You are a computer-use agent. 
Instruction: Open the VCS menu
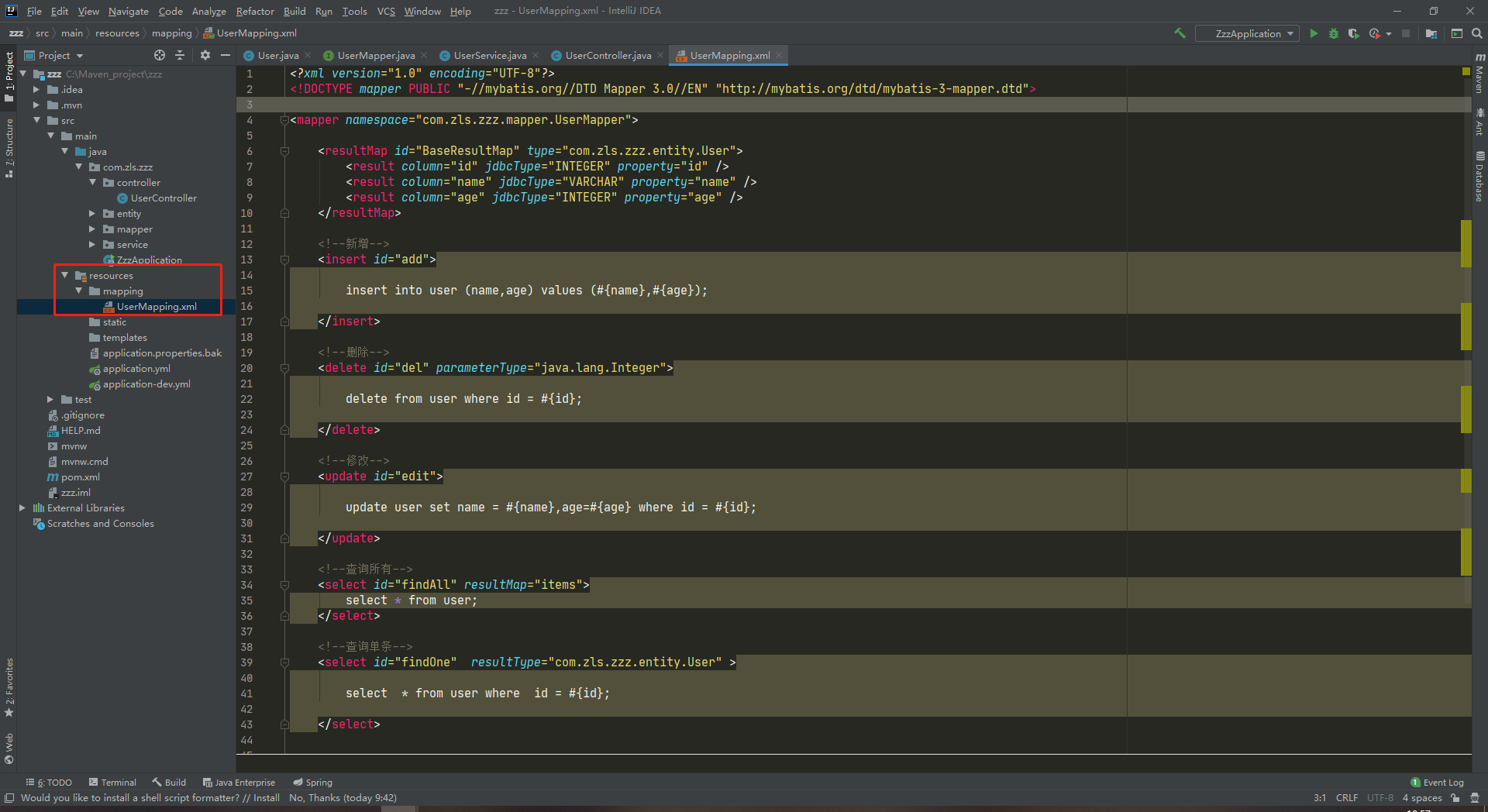(386, 11)
